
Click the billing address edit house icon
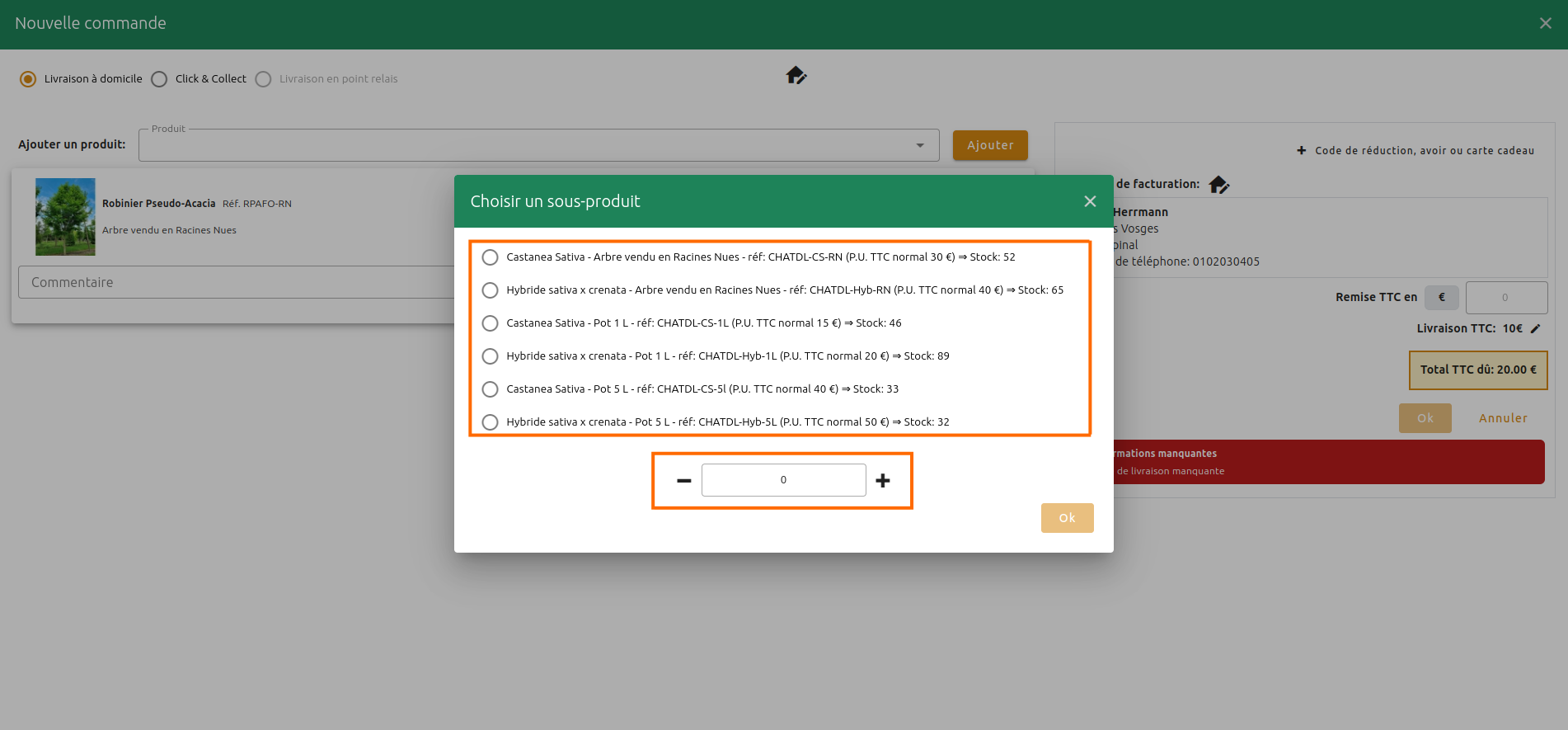[x=1218, y=185]
